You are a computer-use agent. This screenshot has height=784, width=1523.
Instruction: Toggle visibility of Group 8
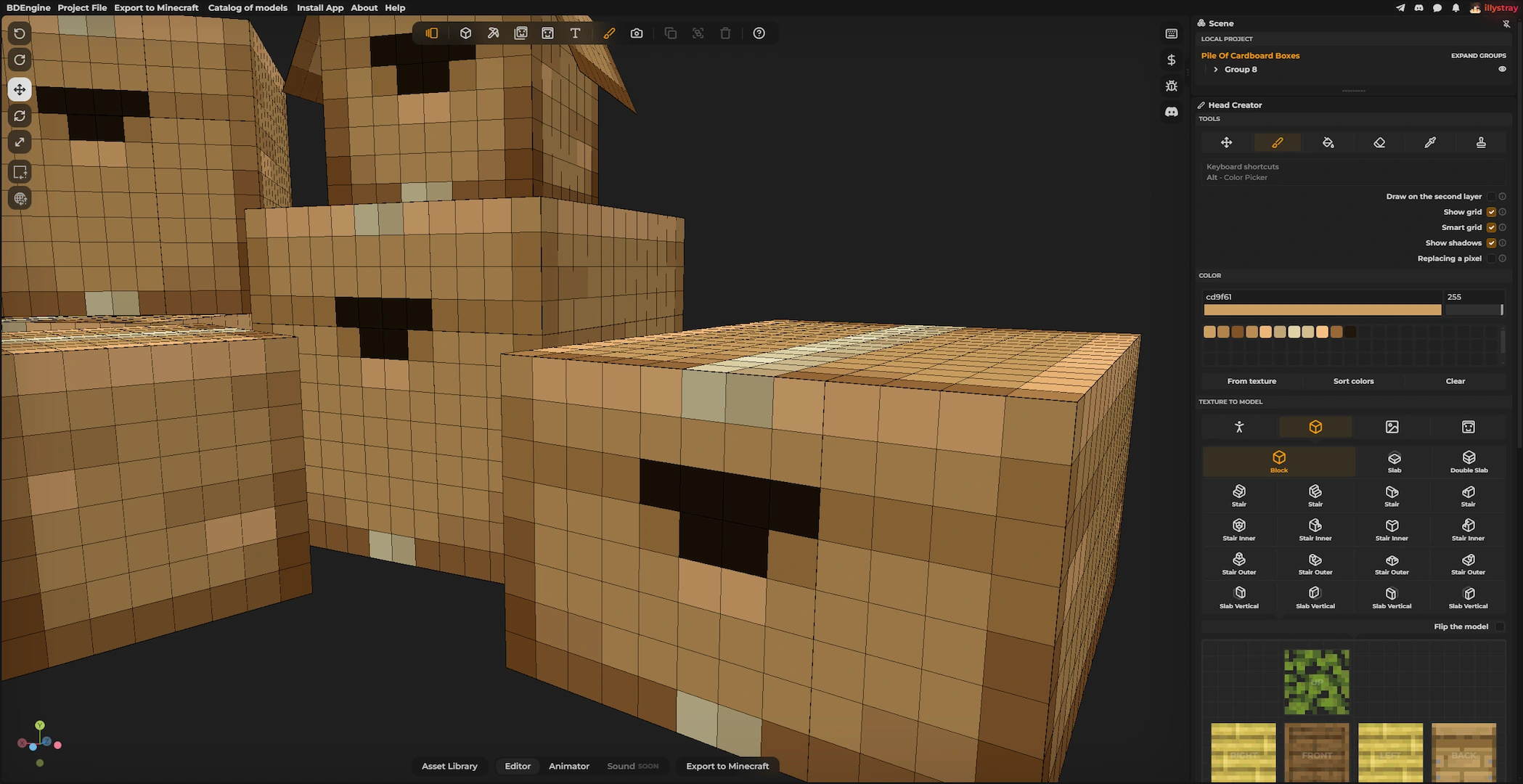coord(1501,69)
